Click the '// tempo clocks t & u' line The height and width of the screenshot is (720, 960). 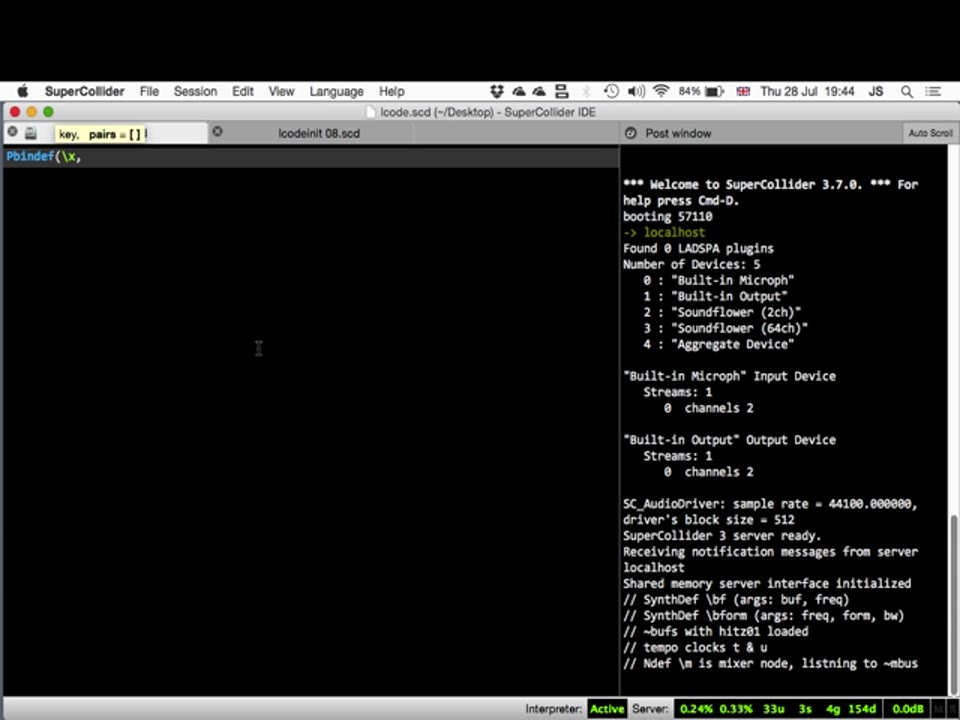pos(695,648)
